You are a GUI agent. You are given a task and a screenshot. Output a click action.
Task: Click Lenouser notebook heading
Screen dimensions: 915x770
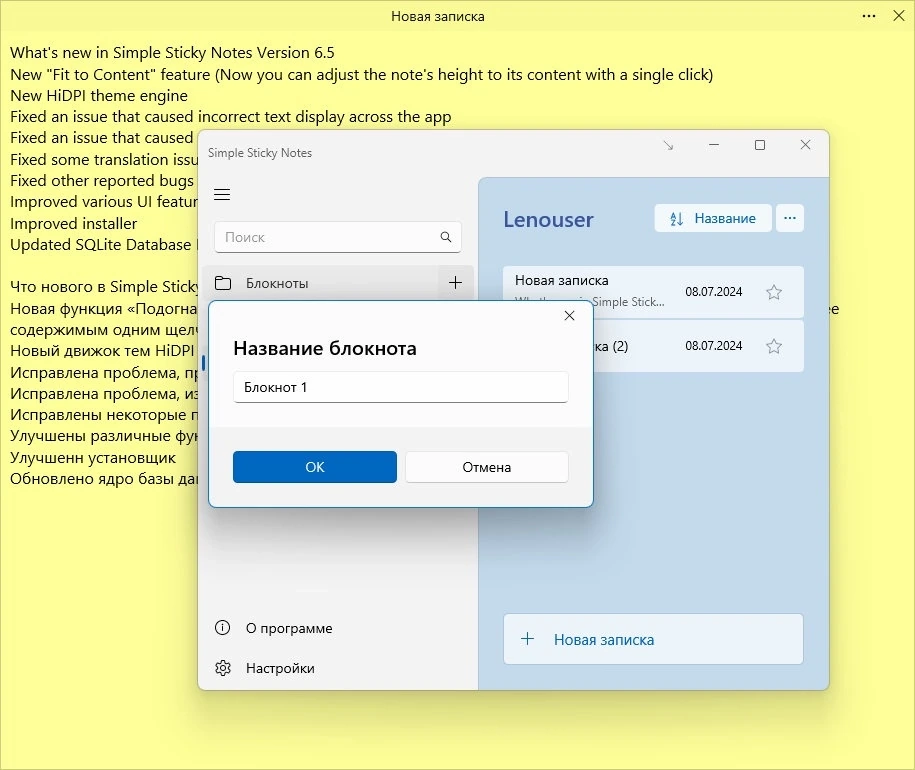[x=548, y=219]
